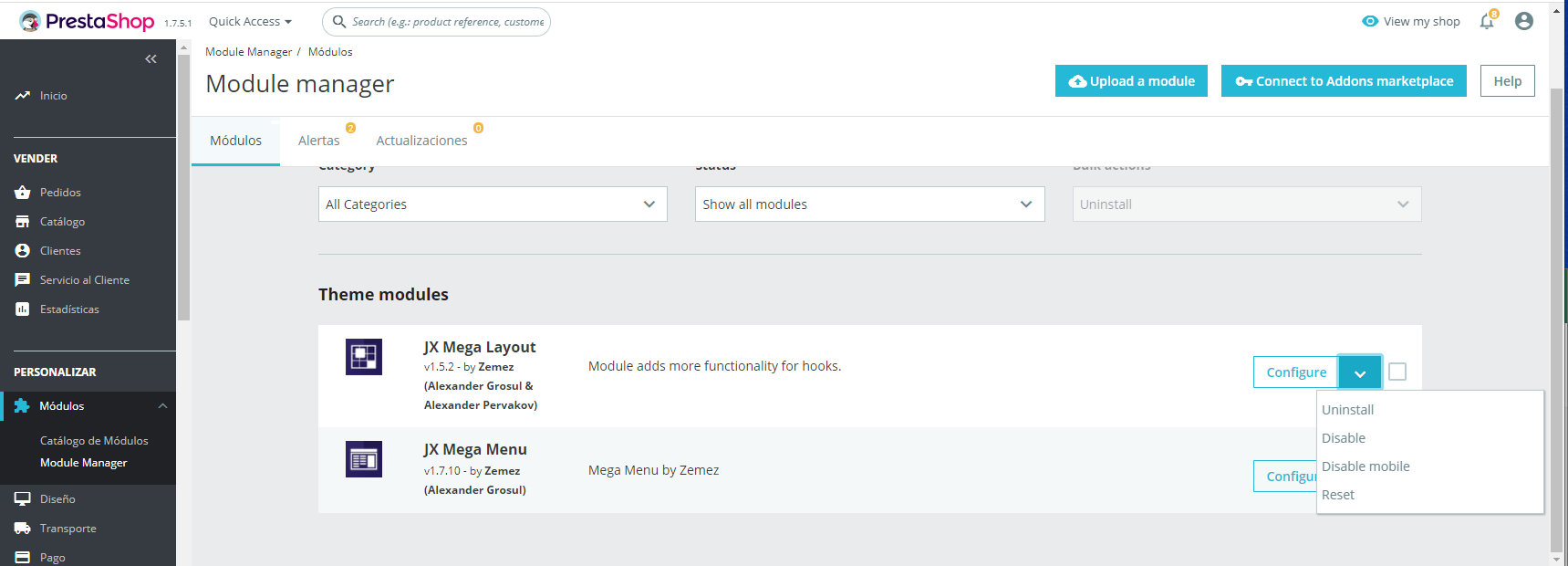Toggle the JX Mega Layout actions arrow
1568x566 pixels.
coord(1359,372)
